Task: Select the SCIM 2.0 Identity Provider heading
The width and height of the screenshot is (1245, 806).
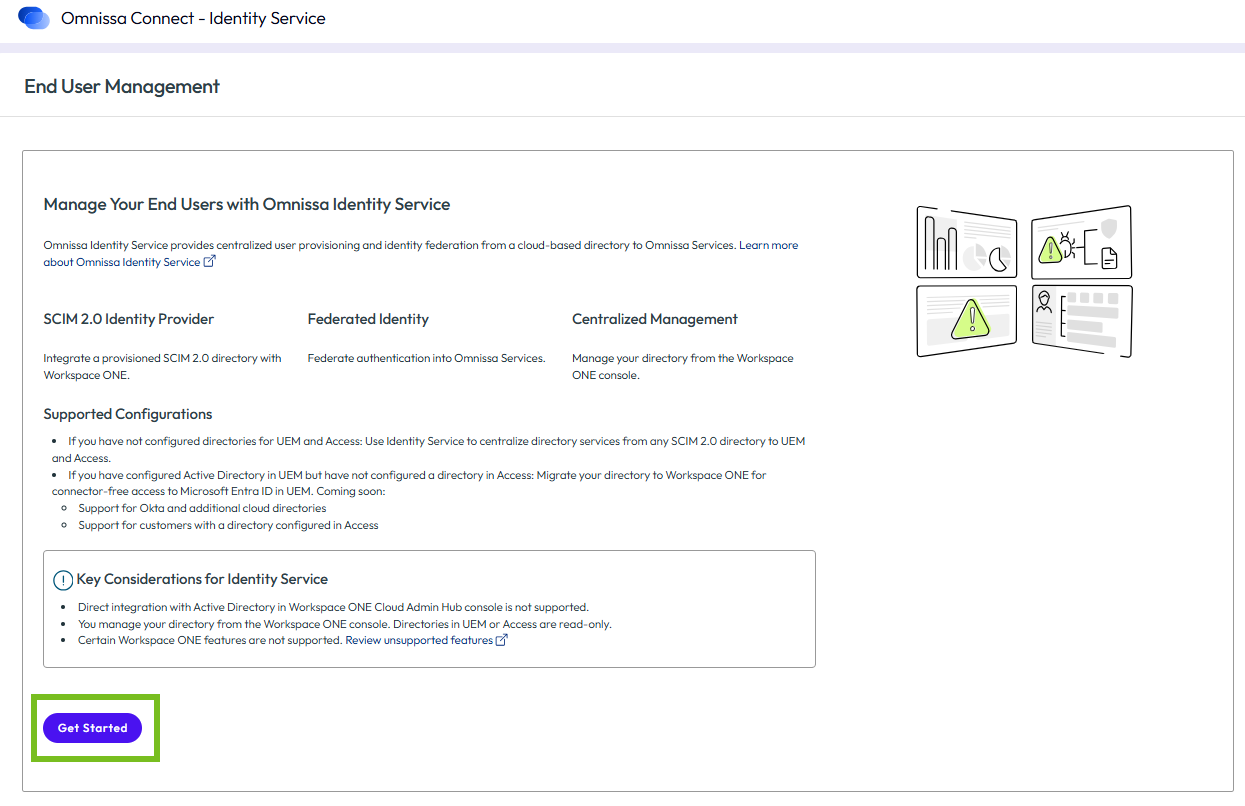Action: (x=129, y=319)
